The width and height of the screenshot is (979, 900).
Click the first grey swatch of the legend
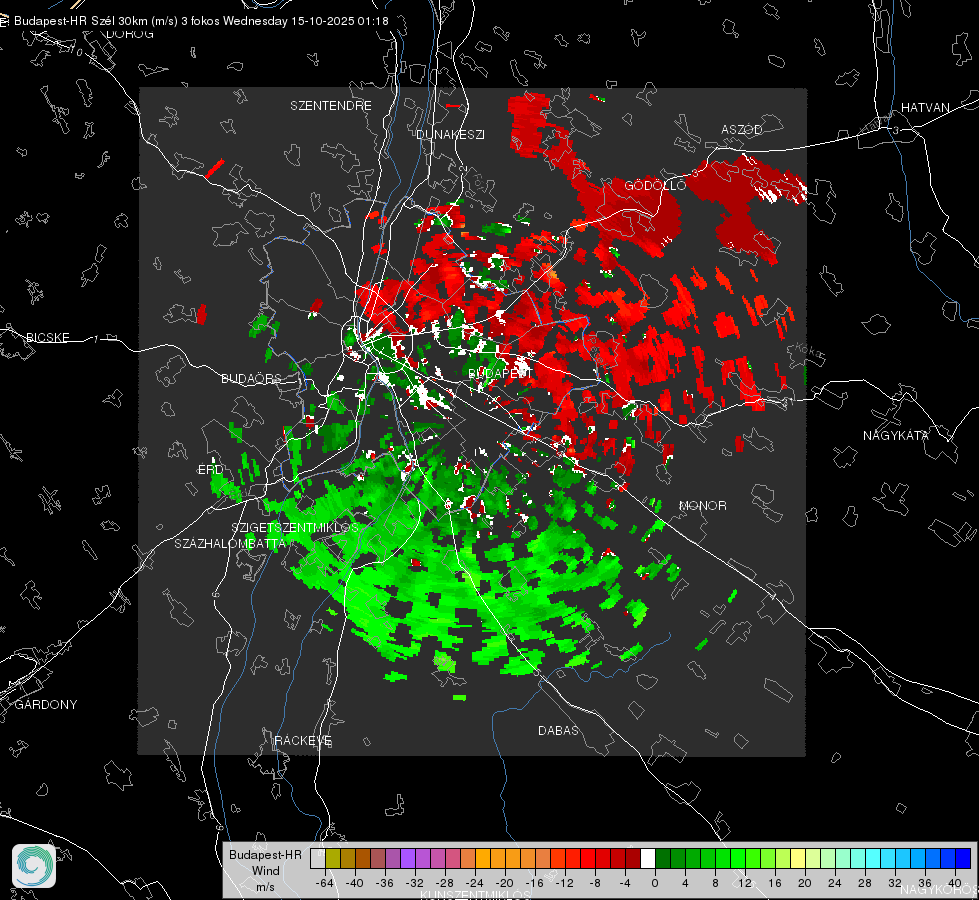(317, 858)
